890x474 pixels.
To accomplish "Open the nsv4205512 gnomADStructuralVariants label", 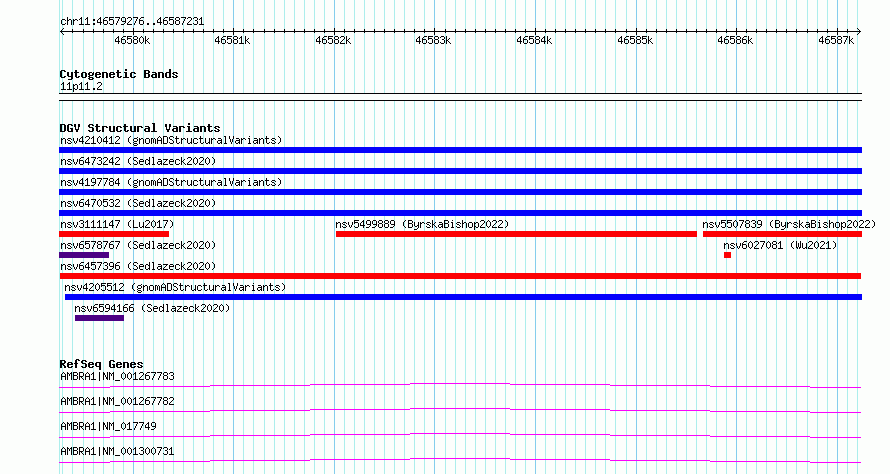I will coord(175,287).
